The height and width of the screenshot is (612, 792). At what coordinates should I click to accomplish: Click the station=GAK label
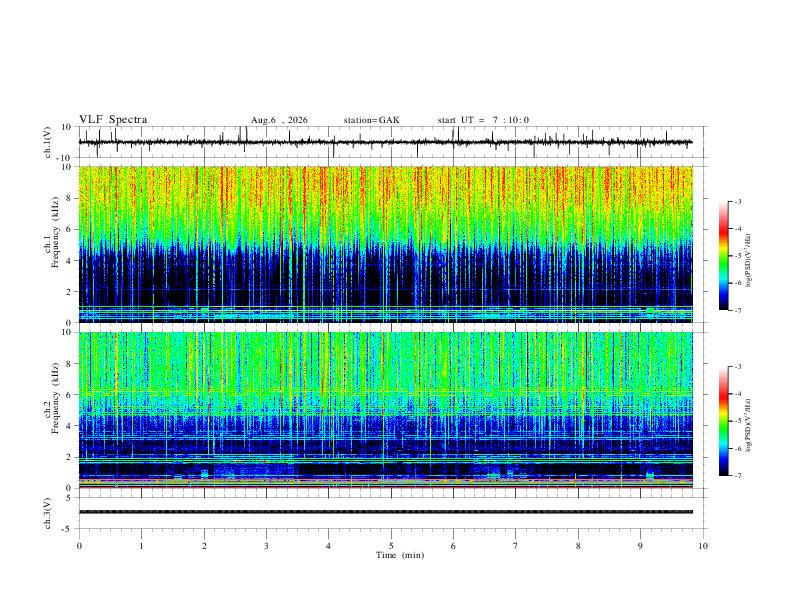click(371, 120)
